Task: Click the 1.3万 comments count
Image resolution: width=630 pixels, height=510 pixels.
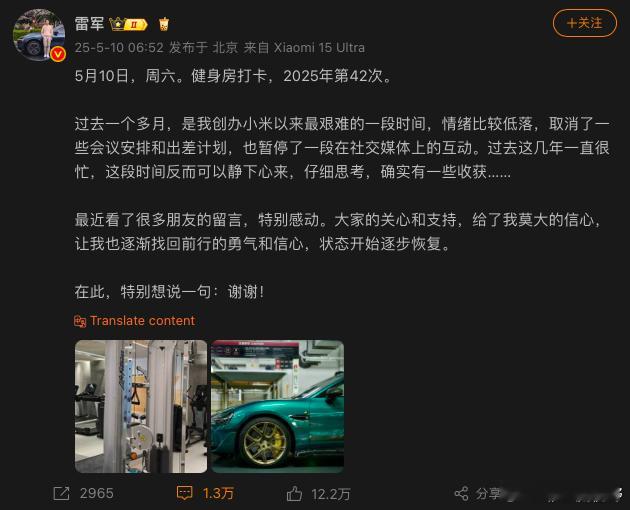Action: click(x=218, y=494)
